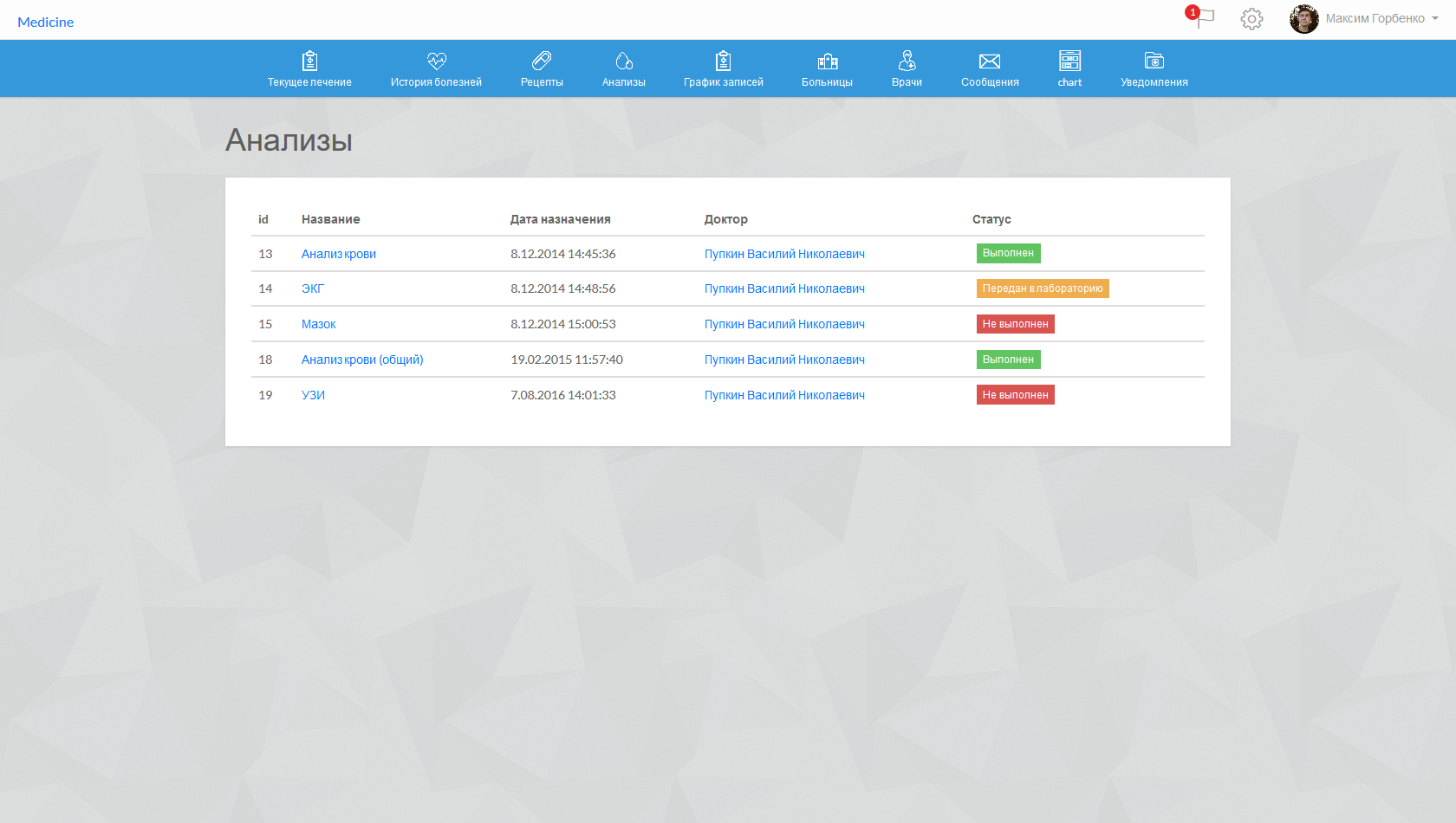Click id cell 19
This screenshot has width=1456, height=823.
[x=265, y=395]
